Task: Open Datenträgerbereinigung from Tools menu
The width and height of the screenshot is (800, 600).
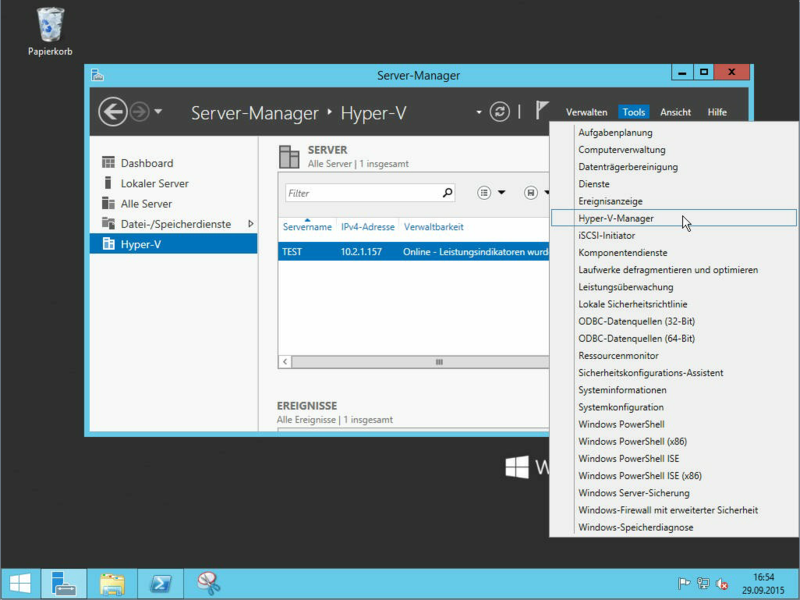Action: point(673,167)
